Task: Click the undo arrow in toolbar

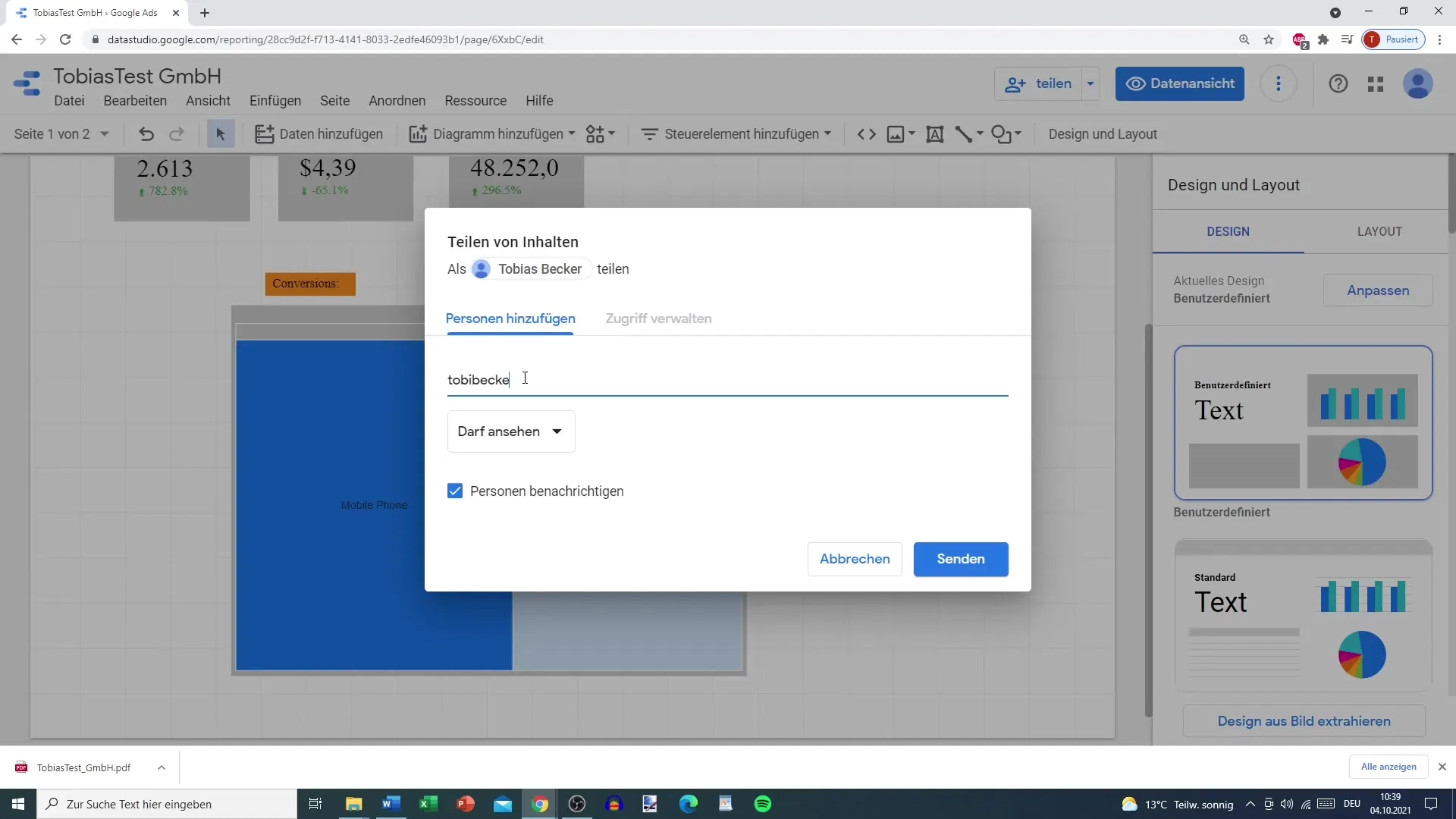Action: 146,134
